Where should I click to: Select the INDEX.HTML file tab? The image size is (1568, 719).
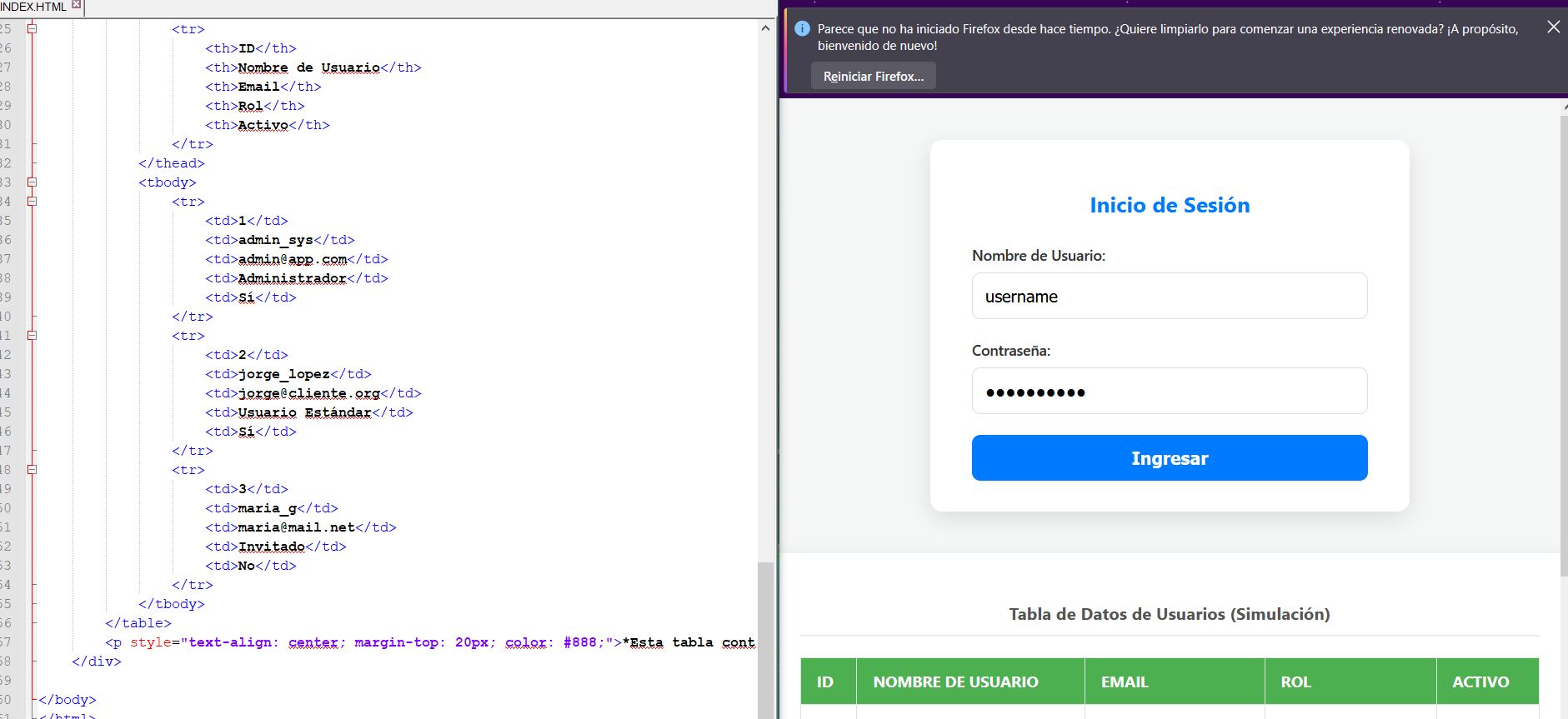pyautogui.click(x=33, y=7)
